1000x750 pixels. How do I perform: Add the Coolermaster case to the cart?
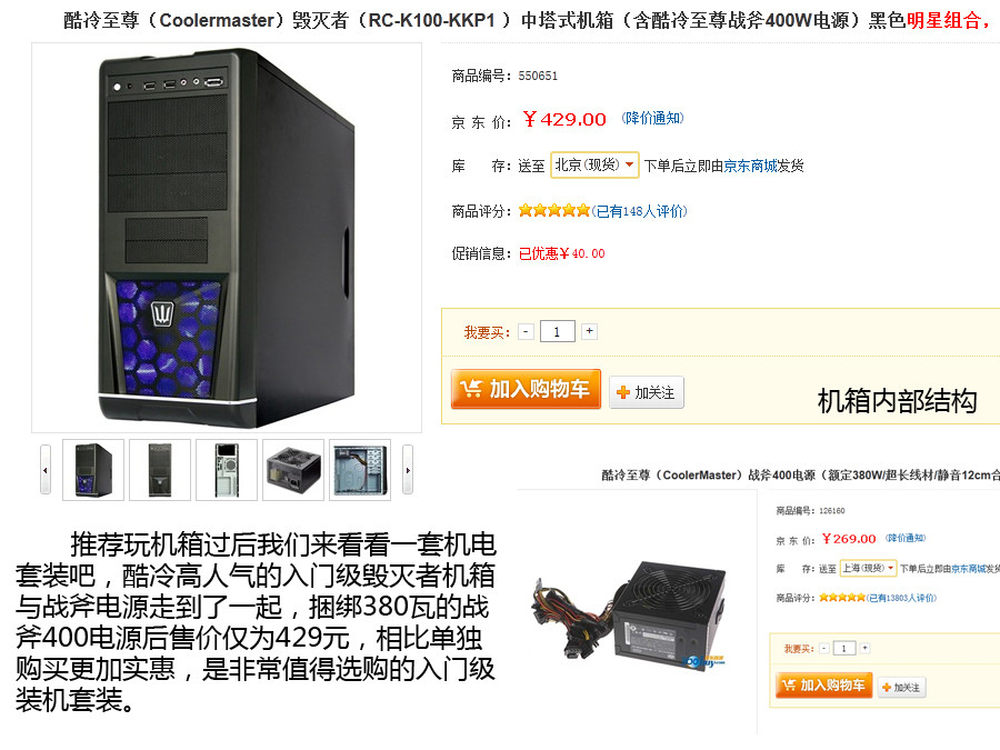(526, 388)
